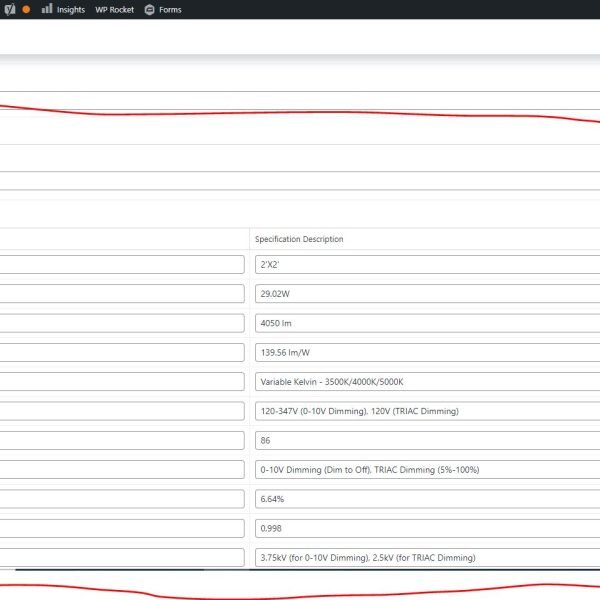600x600 pixels.
Task: Select the 0-10V Dimming (Dim to Off) field
Action: pos(428,469)
